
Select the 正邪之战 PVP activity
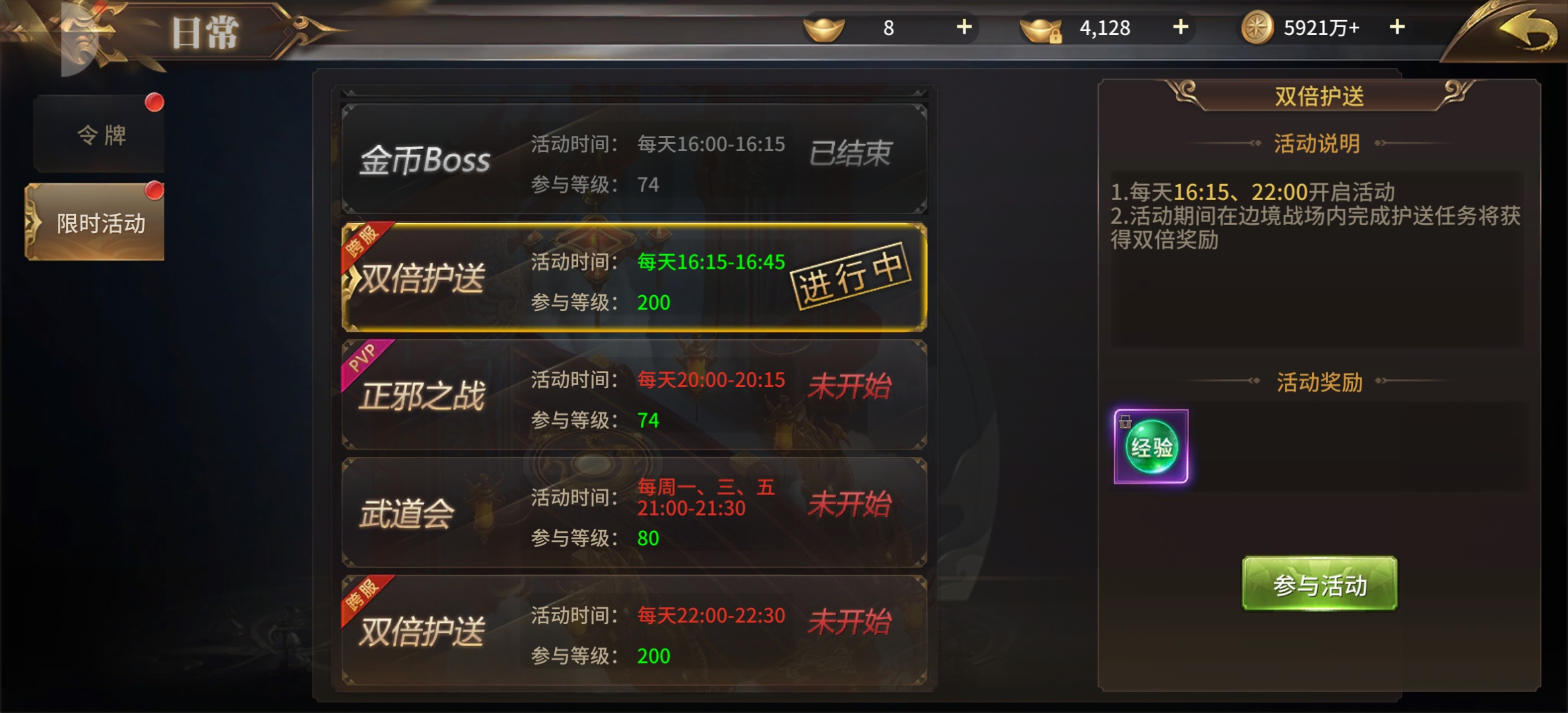pyautogui.click(x=634, y=395)
